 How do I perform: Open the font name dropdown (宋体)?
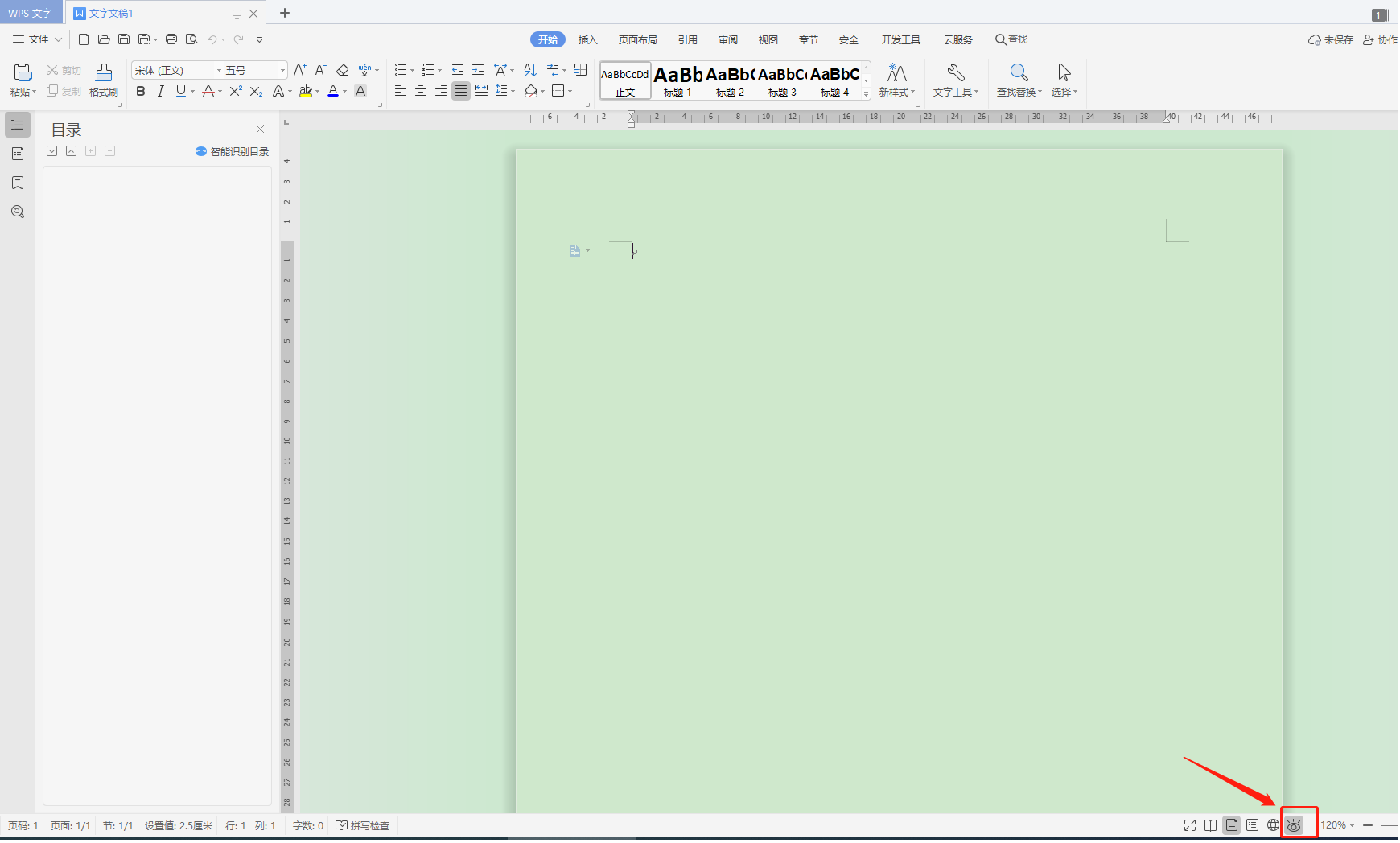click(x=219, y=71)
